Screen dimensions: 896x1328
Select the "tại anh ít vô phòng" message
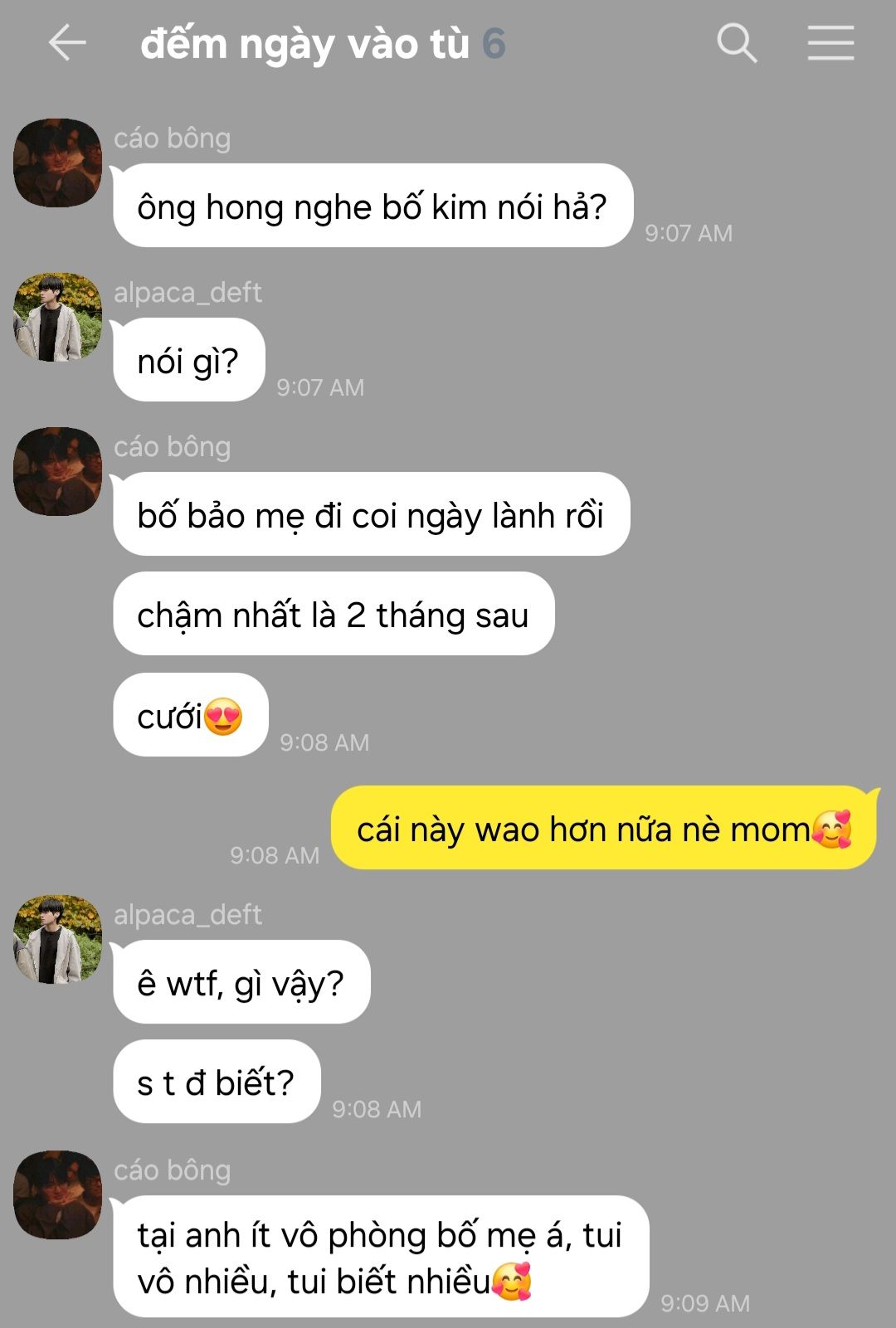pyautogui.click(x=381, y=1256)
